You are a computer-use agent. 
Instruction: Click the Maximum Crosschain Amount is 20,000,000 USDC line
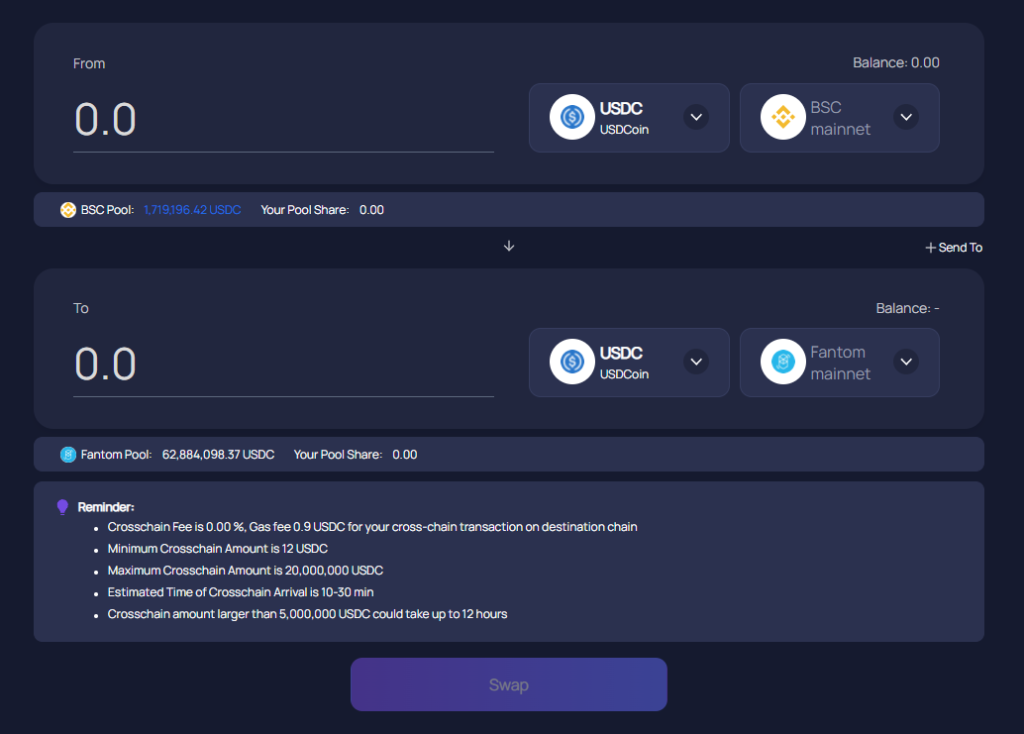[245, 570]
